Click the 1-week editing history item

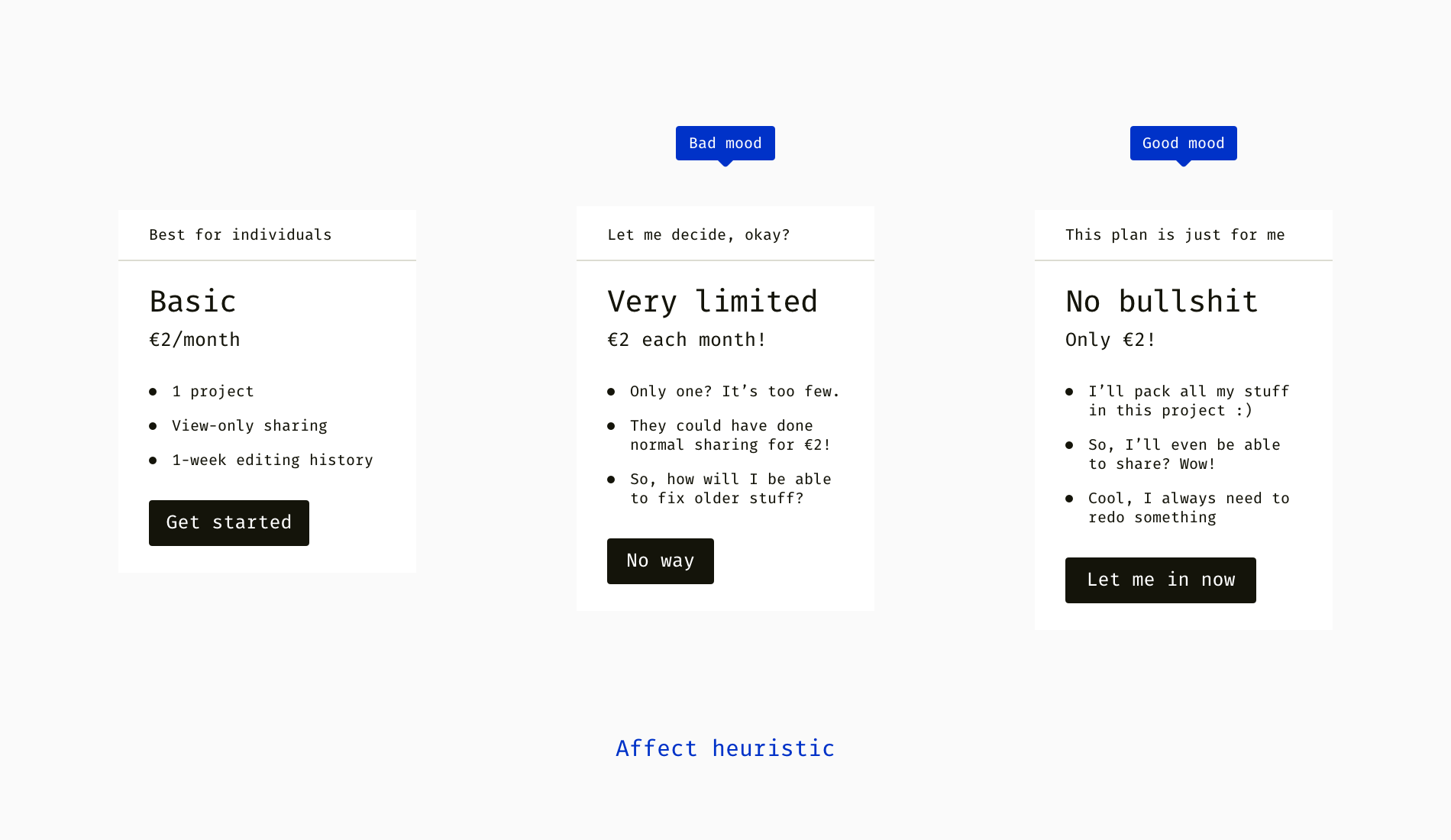click(273, 460)
